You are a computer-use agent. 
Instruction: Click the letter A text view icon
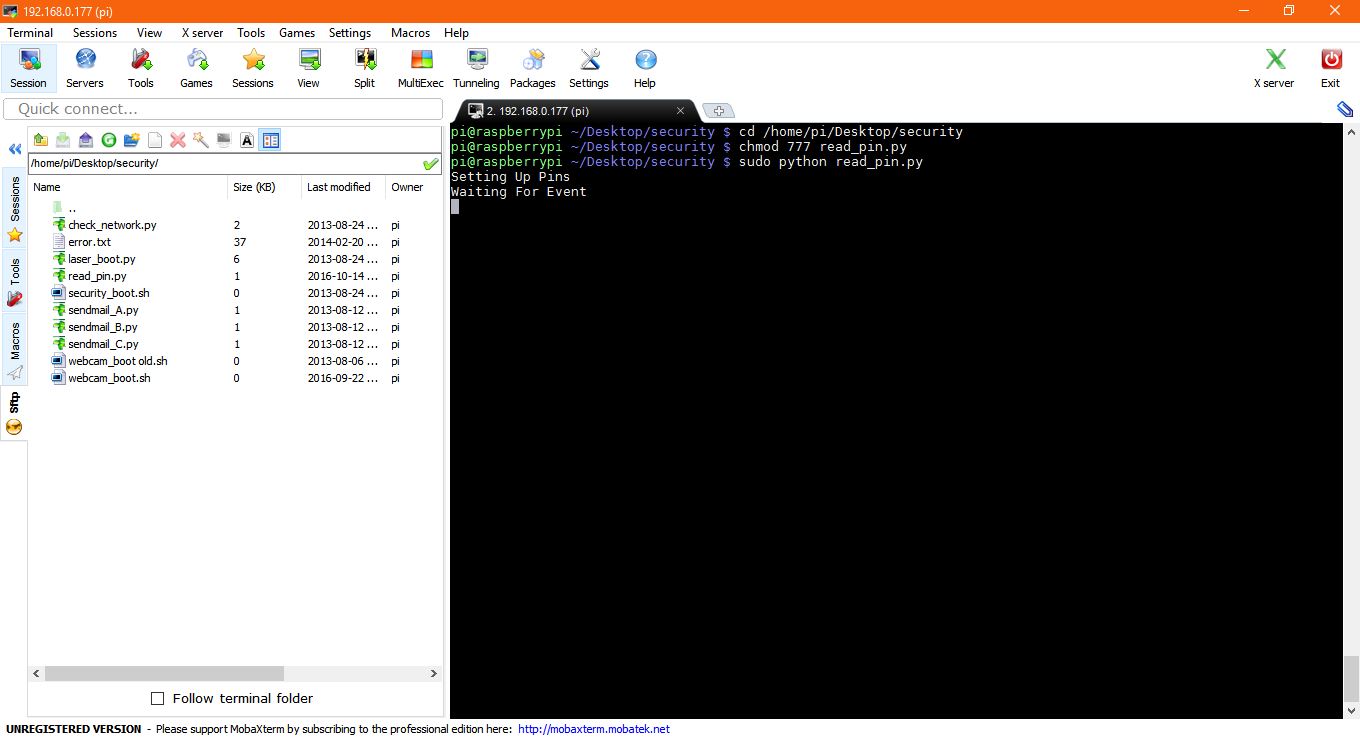coord(247,140)
